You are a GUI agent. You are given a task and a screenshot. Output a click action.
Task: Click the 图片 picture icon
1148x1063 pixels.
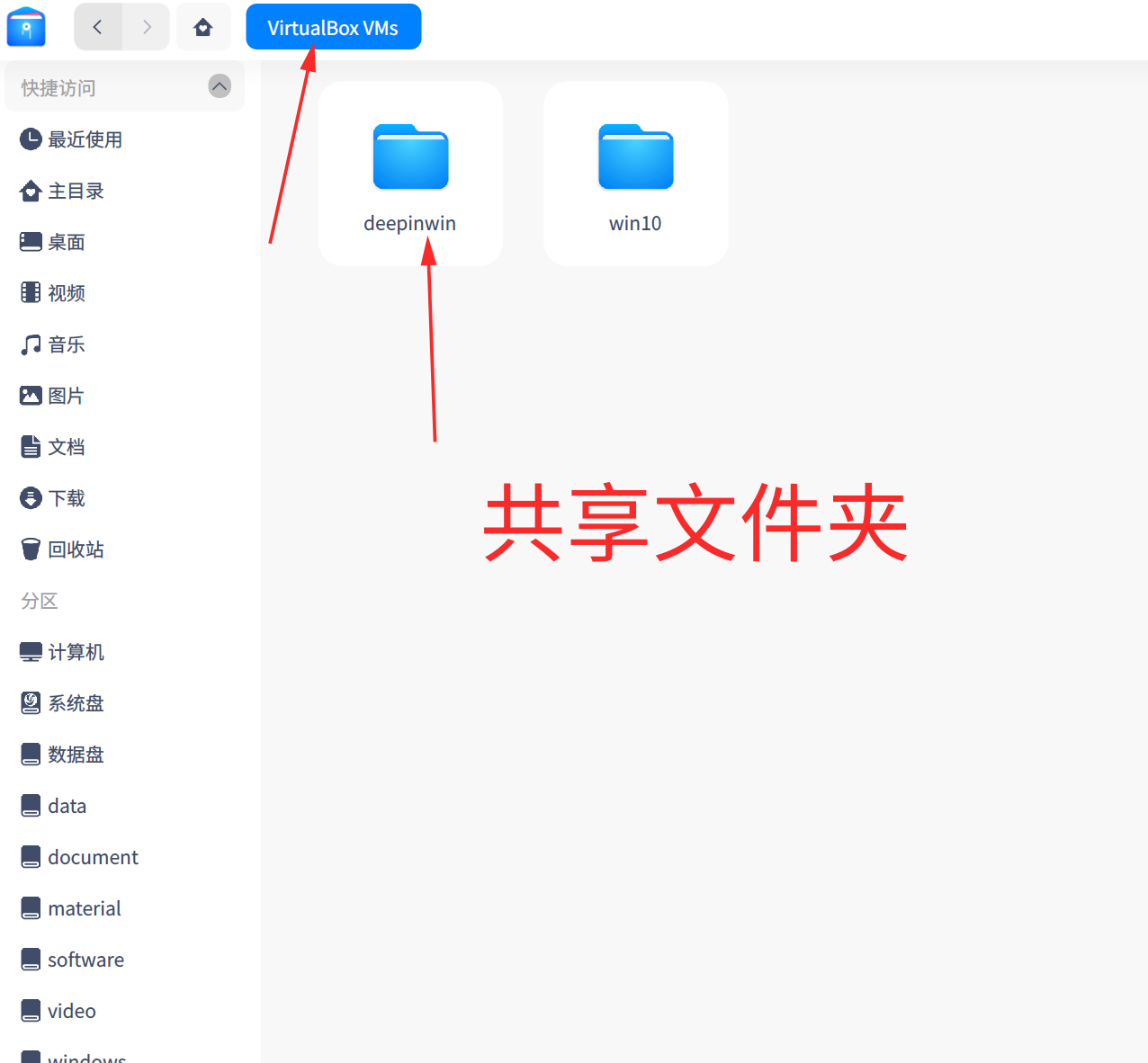point(31,396)
